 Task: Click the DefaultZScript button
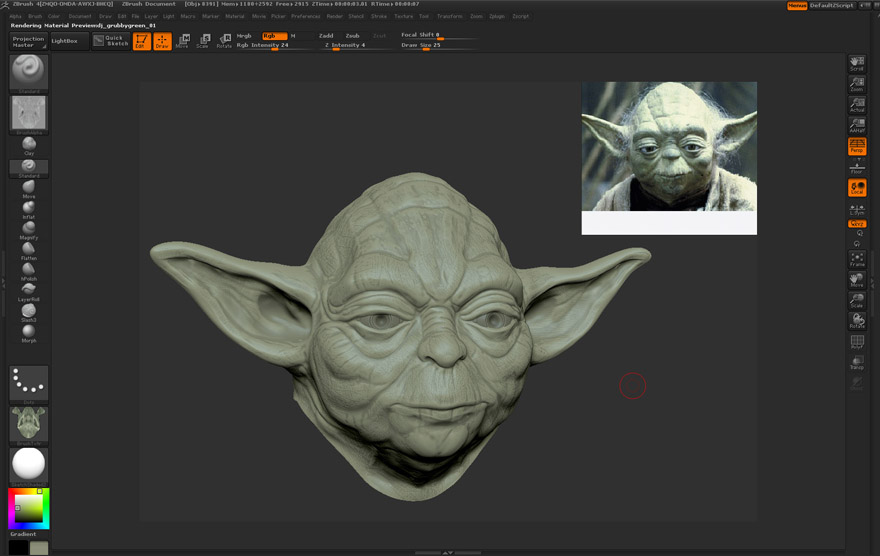(x=832, y=6)
